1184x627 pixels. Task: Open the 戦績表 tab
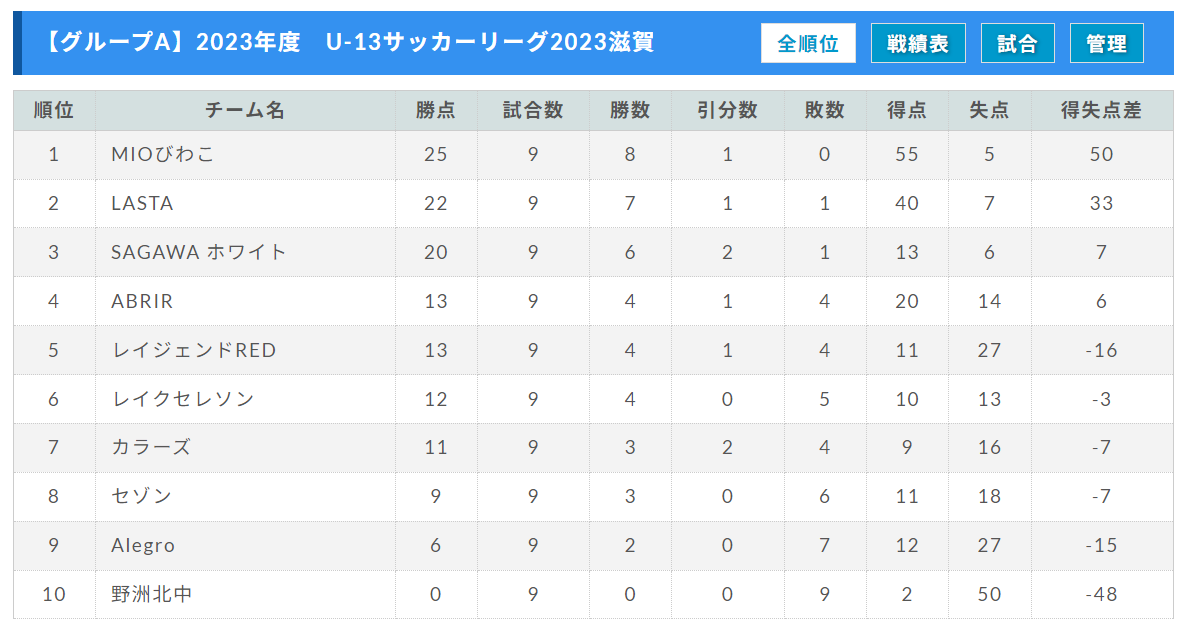(x=918, y=44)
